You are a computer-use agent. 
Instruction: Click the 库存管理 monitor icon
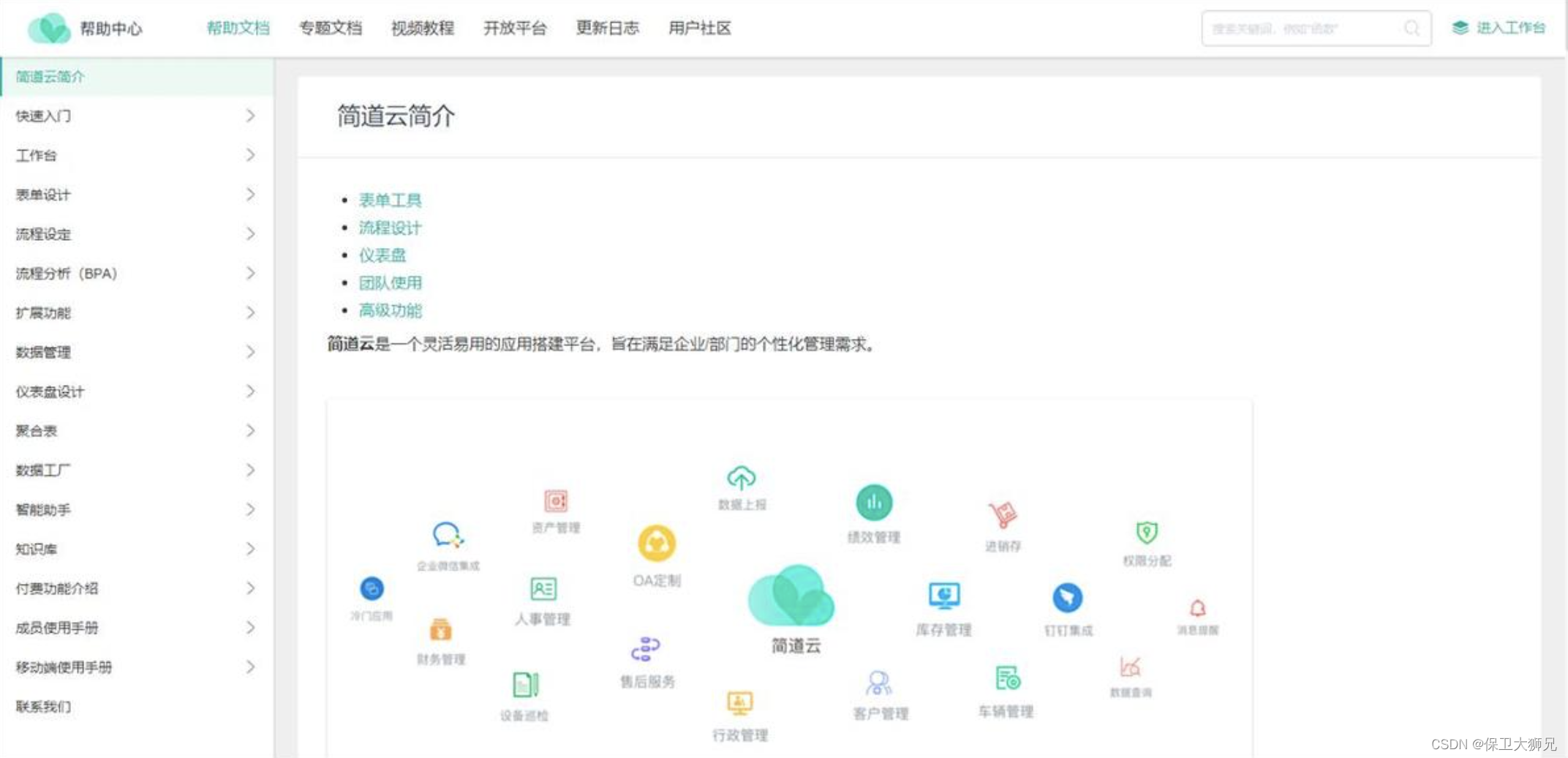944,596
